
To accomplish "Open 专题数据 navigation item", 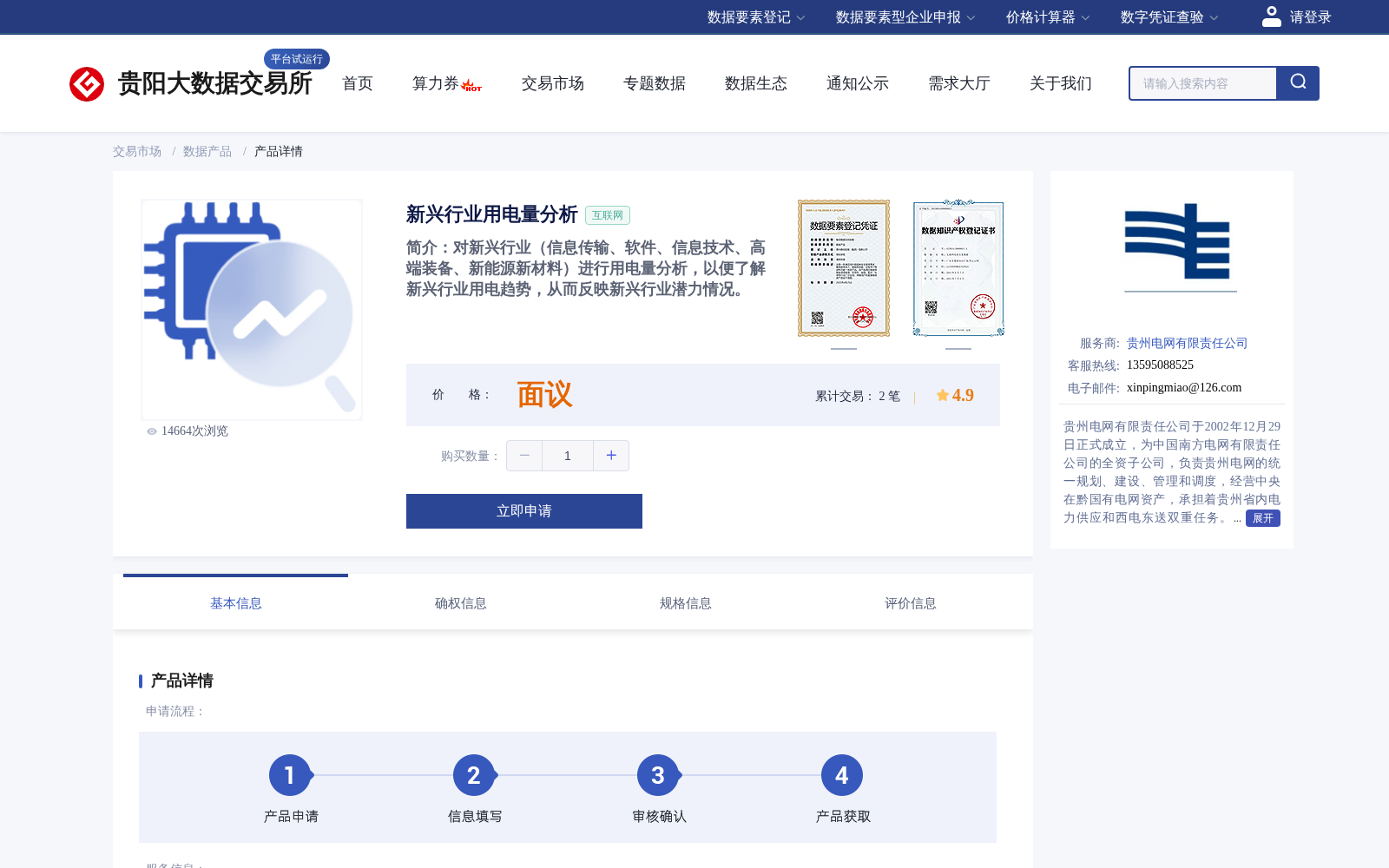I will pos(655,83).
